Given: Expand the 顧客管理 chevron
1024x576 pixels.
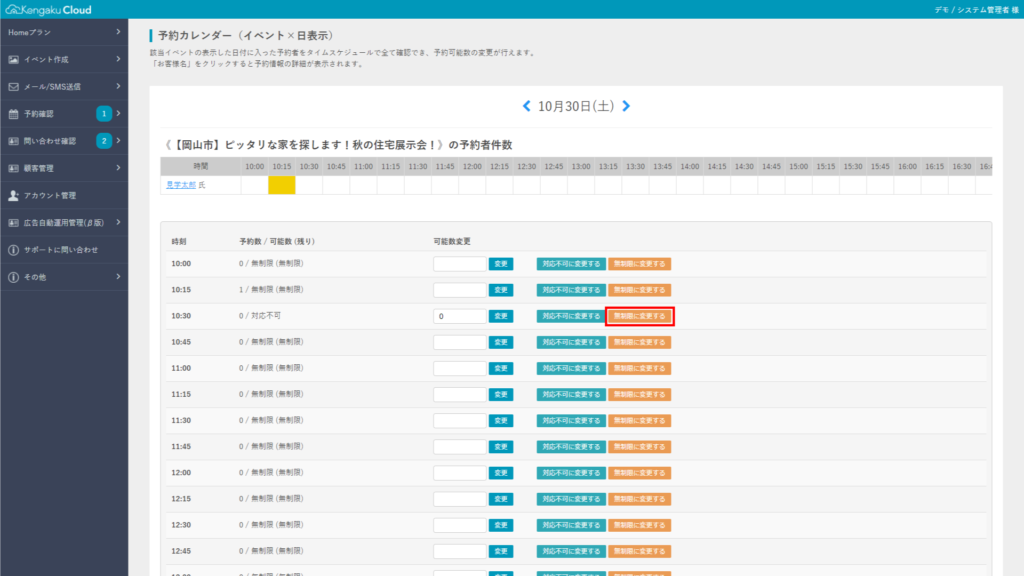Looking at the screenshot, I should click(x=118, y=168).
